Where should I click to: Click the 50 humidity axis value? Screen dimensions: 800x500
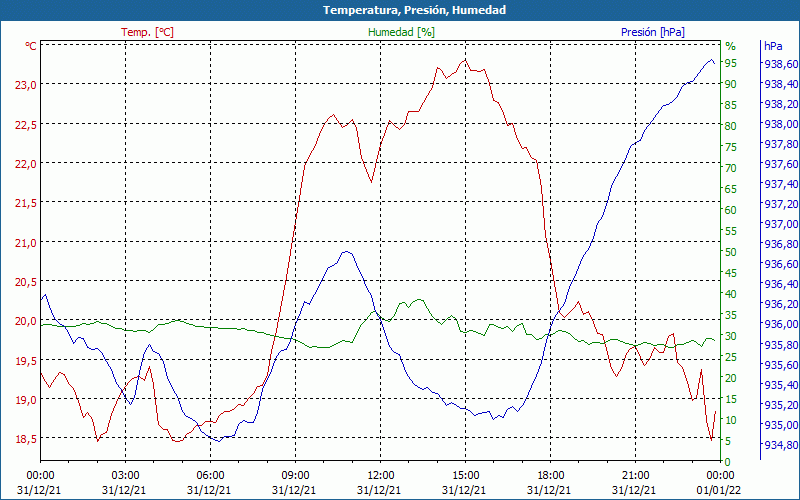point(731,252)
